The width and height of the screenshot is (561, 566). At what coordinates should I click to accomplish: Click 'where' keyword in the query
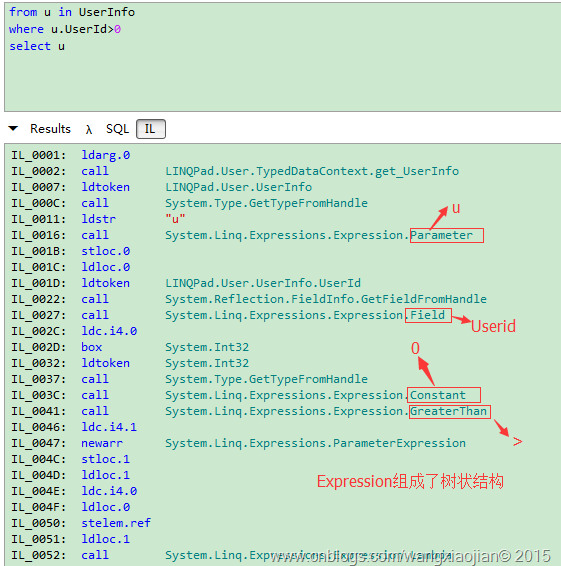point(26,29)
